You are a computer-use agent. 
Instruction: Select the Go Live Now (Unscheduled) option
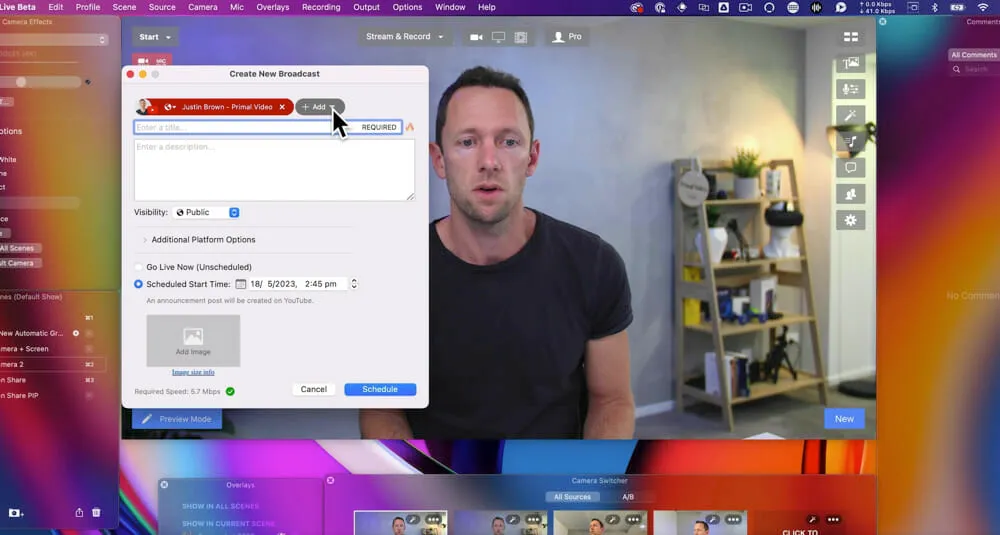(139, 267)
